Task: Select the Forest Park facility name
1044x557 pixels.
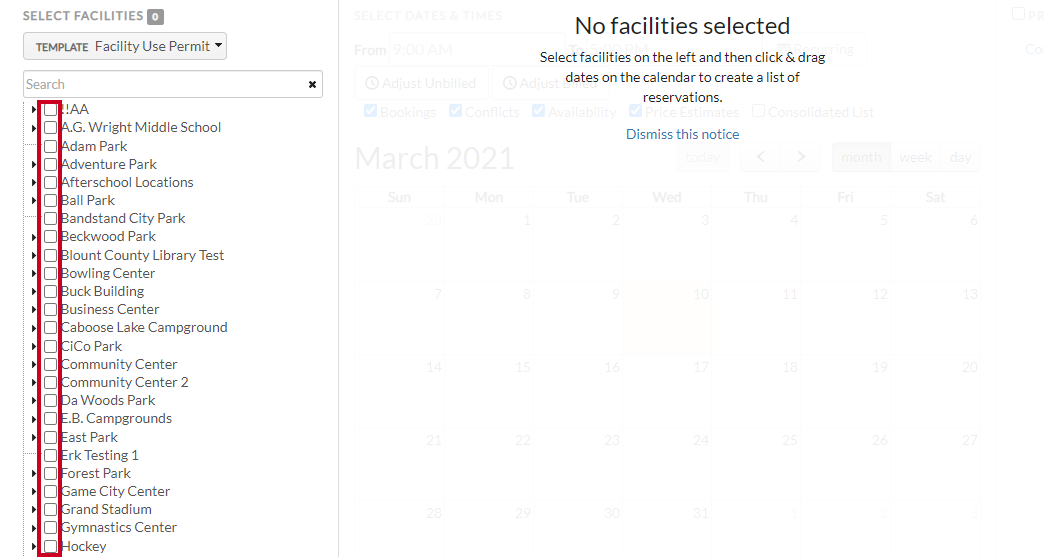Action: (96, 473)
